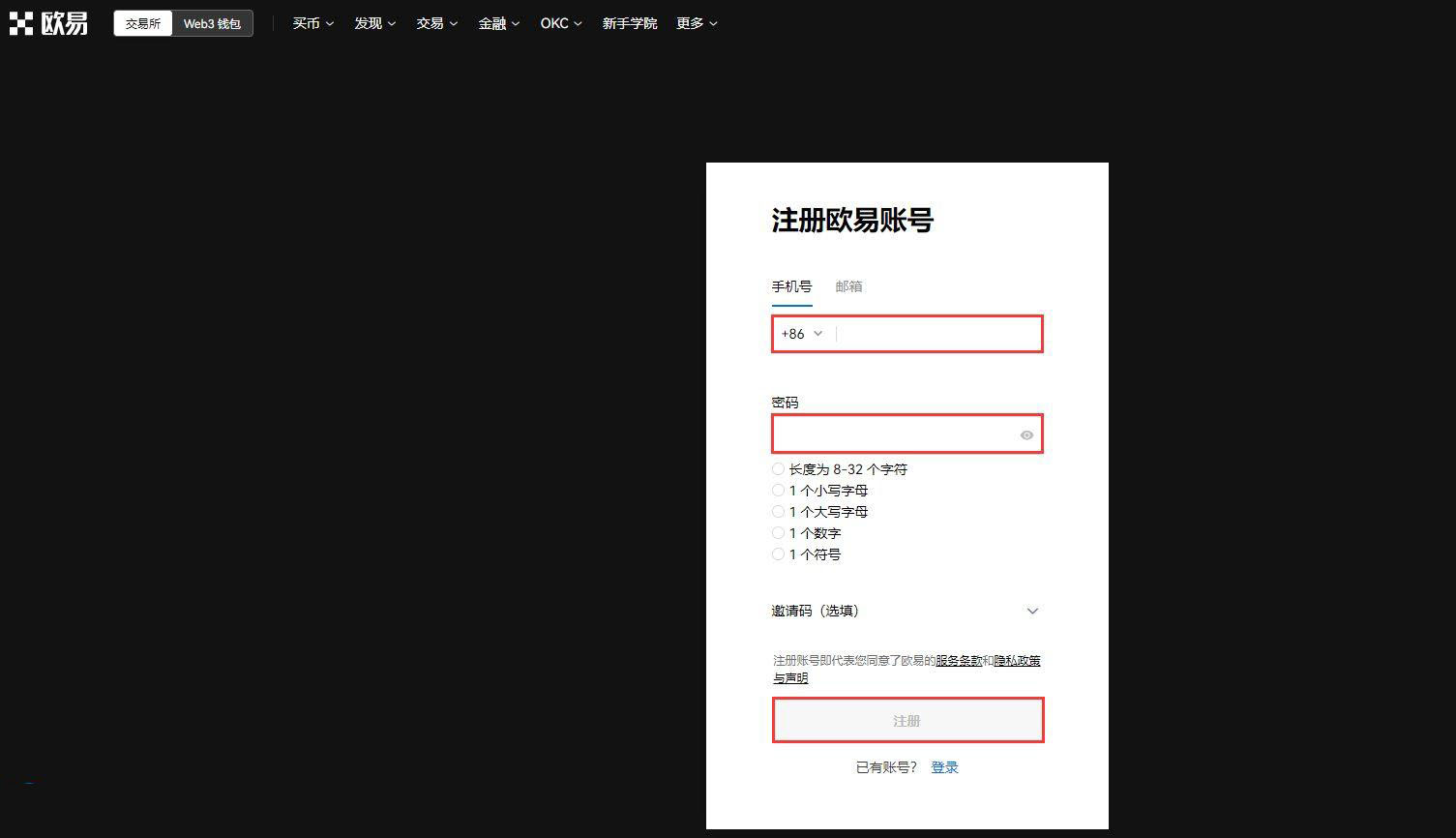Open the 买币 dropdown menu
The height and width of the screenshot is (838, 1456).
click(x=312, y=23)
